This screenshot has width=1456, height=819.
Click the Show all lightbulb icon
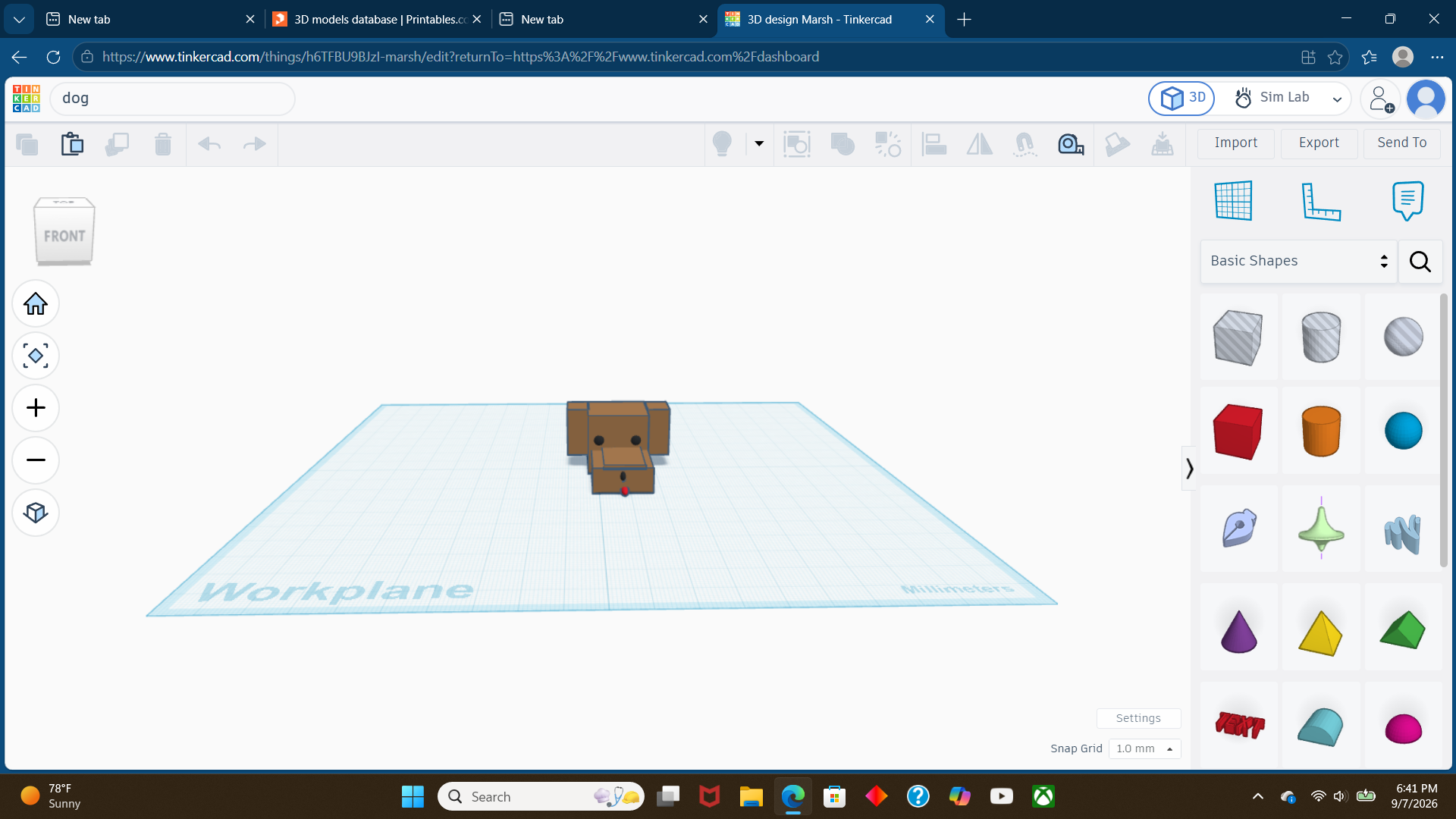[x=722, y=143]
